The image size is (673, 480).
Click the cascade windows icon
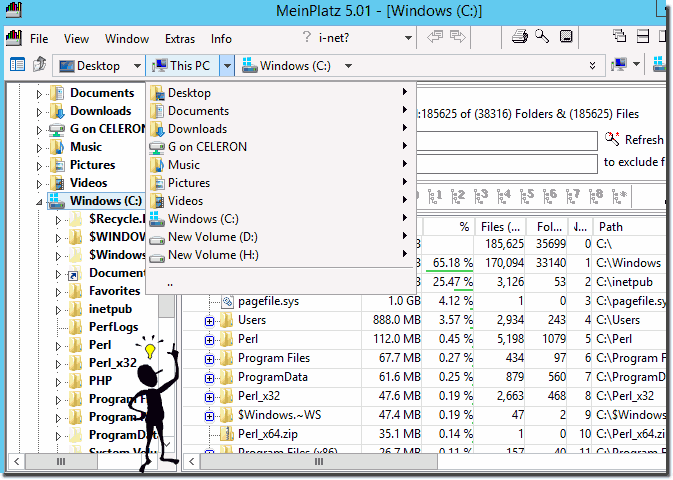click(x=619, y=38)
